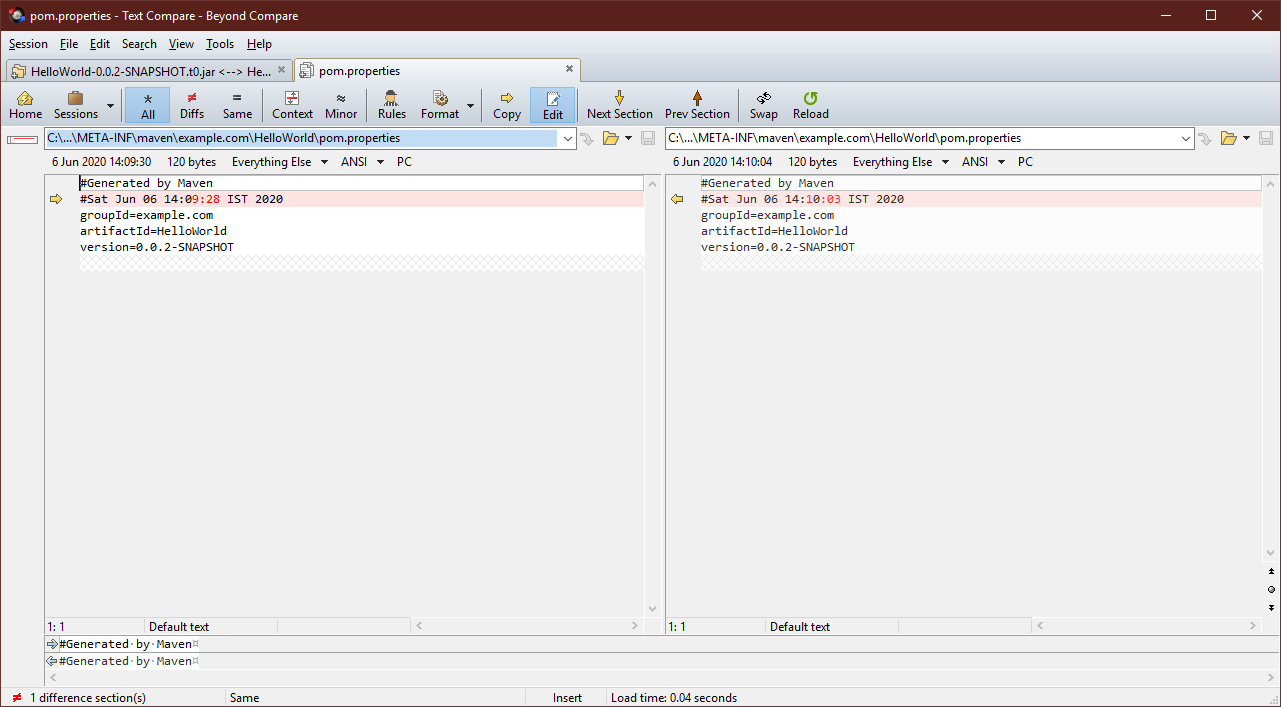Open the Tools menu
The height and width of the screenshot is (707, 1281).
pyautogui.click(x=220, y=44)
